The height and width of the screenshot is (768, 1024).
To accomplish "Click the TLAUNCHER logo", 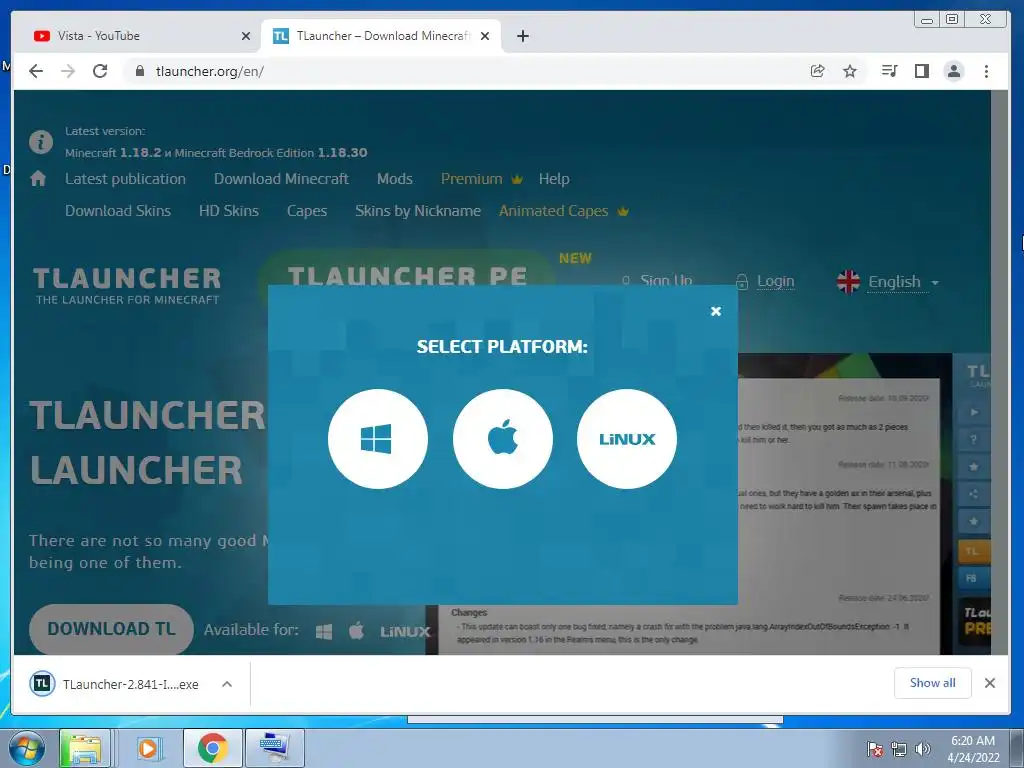I will tap(127, 285).
